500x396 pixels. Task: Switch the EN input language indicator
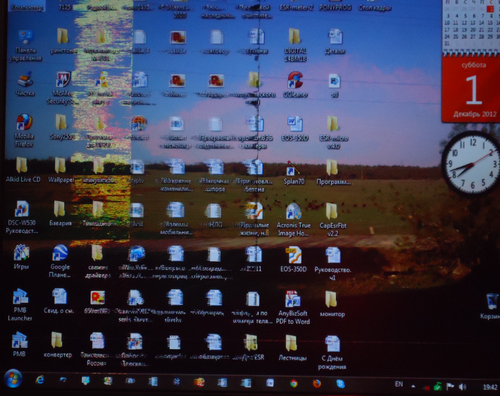[x=399, y=384]
